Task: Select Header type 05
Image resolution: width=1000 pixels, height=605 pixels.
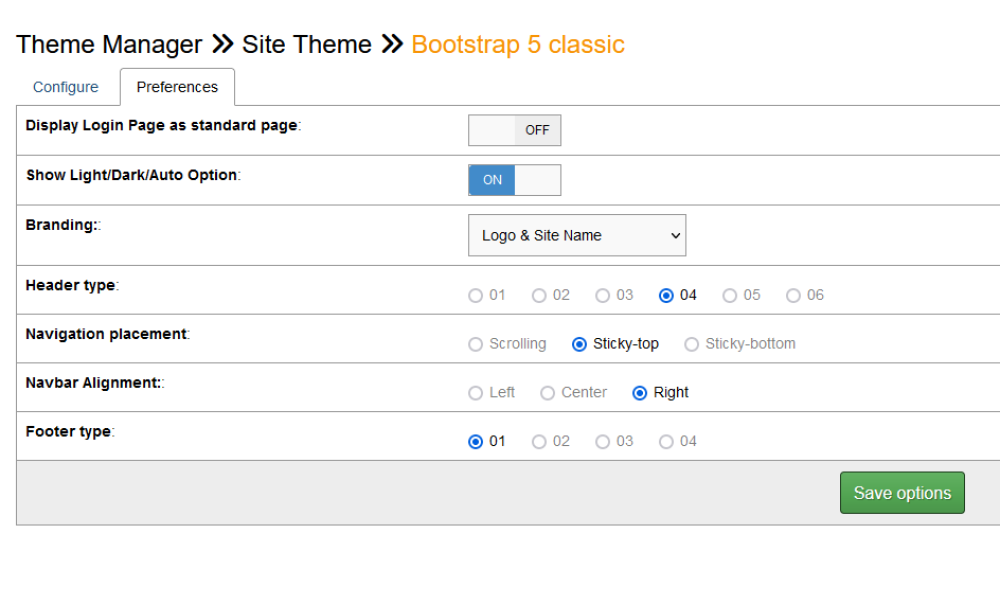Action: (730, 296)
